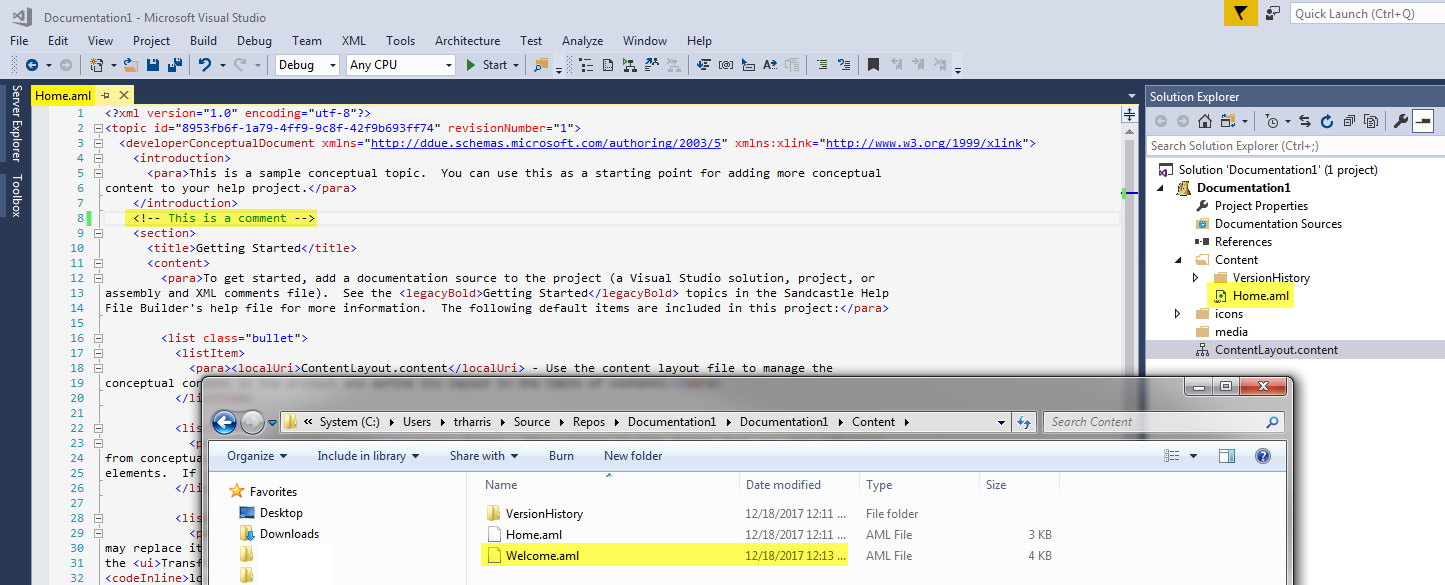Viewport: 1445px width, 585px height.
Task: Click the Navigate Backward toolbar icon
Action: pos(32,65)
